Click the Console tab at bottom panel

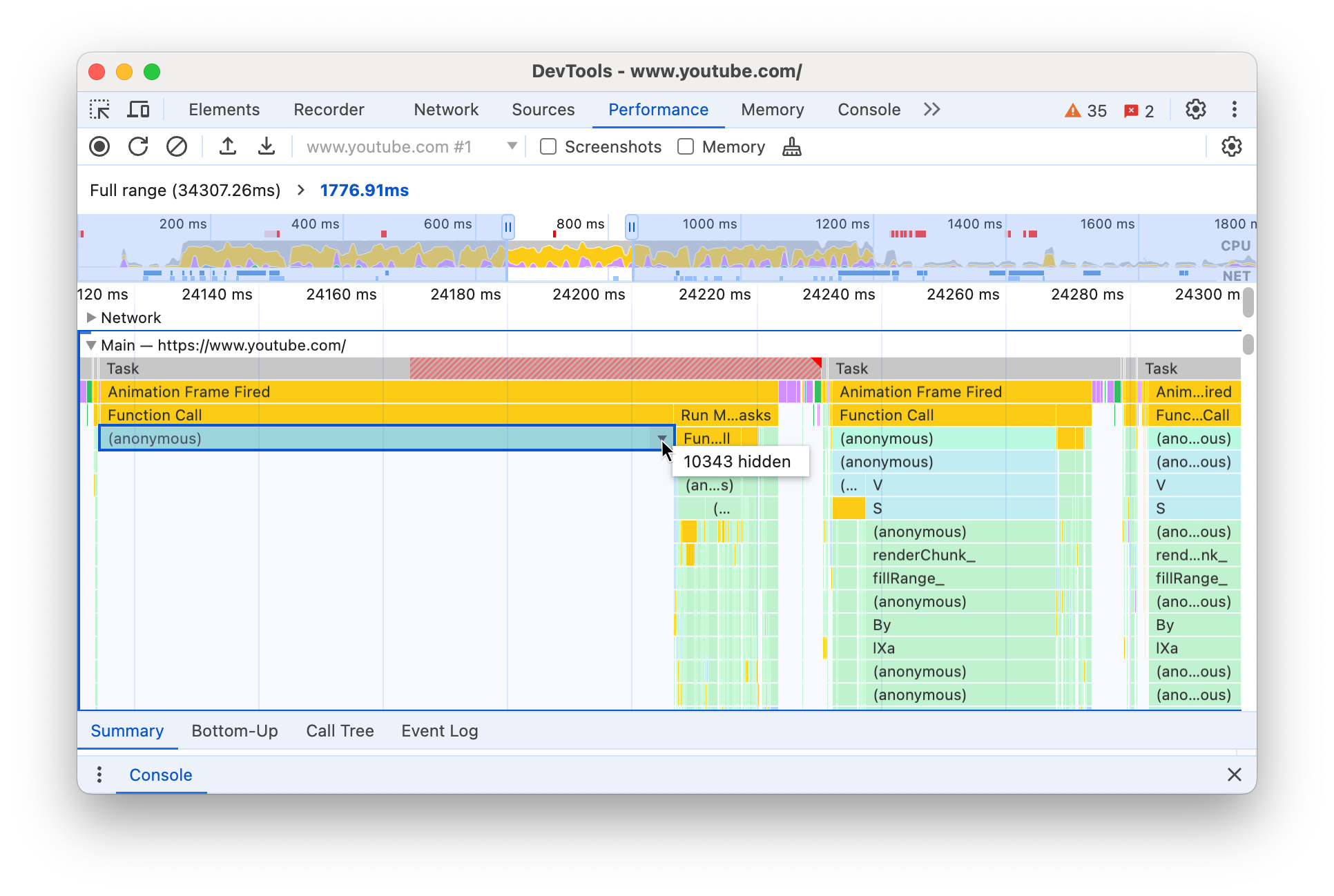point(161,775)
